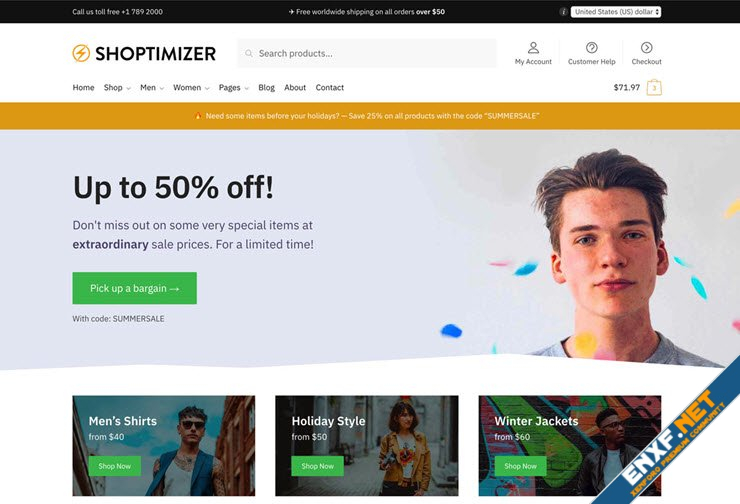Click the search magnifier icon

pos(248,53)
